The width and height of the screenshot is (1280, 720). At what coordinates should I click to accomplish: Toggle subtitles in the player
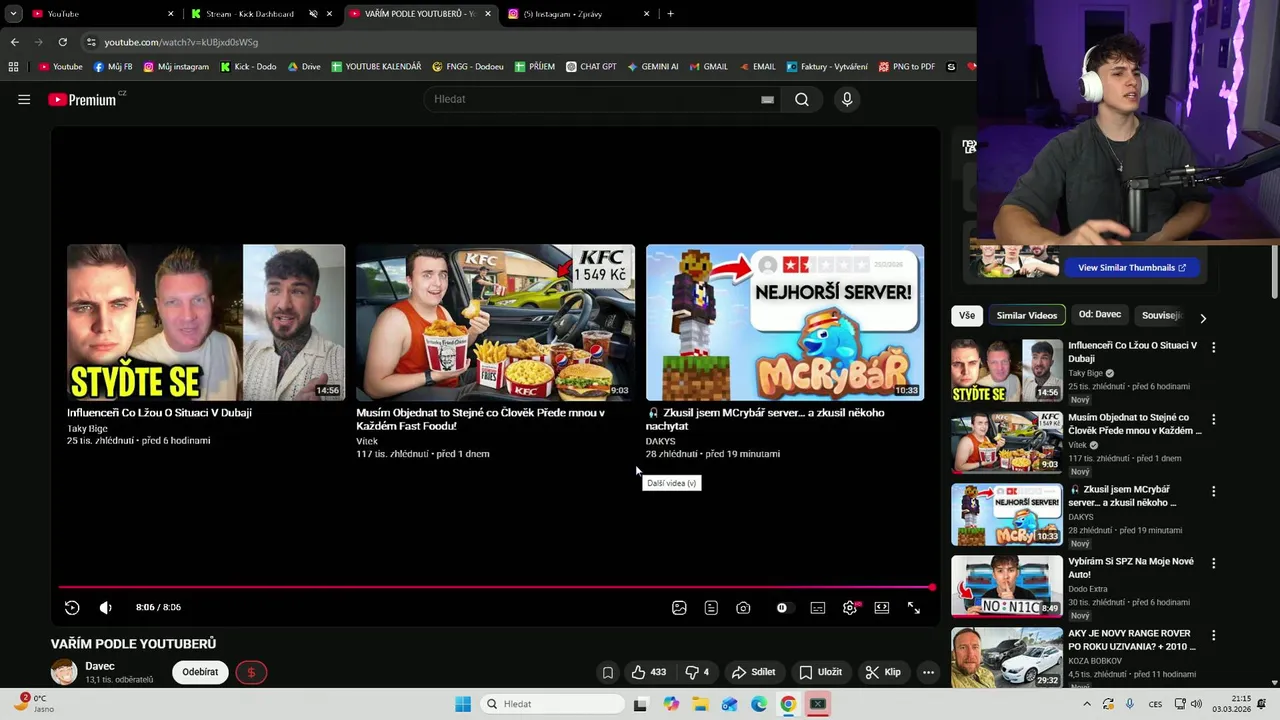(x=818, y=608)
